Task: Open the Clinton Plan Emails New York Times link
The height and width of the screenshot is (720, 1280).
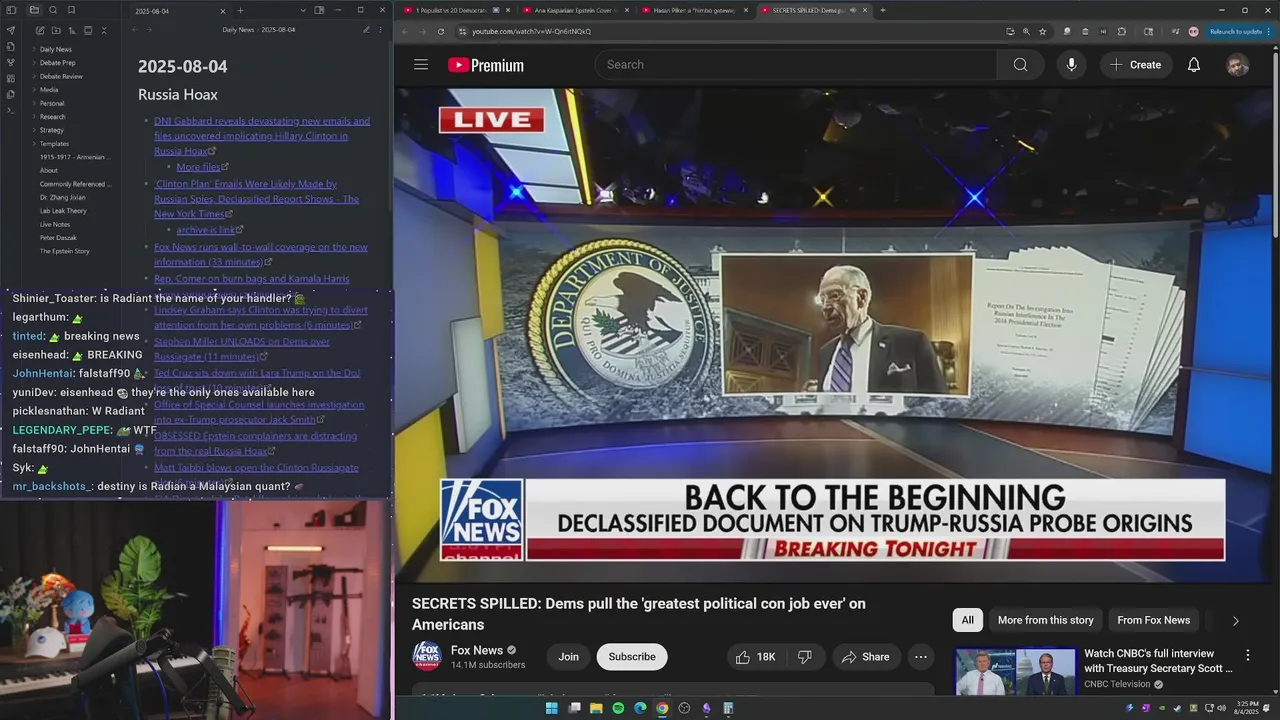Action: tap(256, 199)
